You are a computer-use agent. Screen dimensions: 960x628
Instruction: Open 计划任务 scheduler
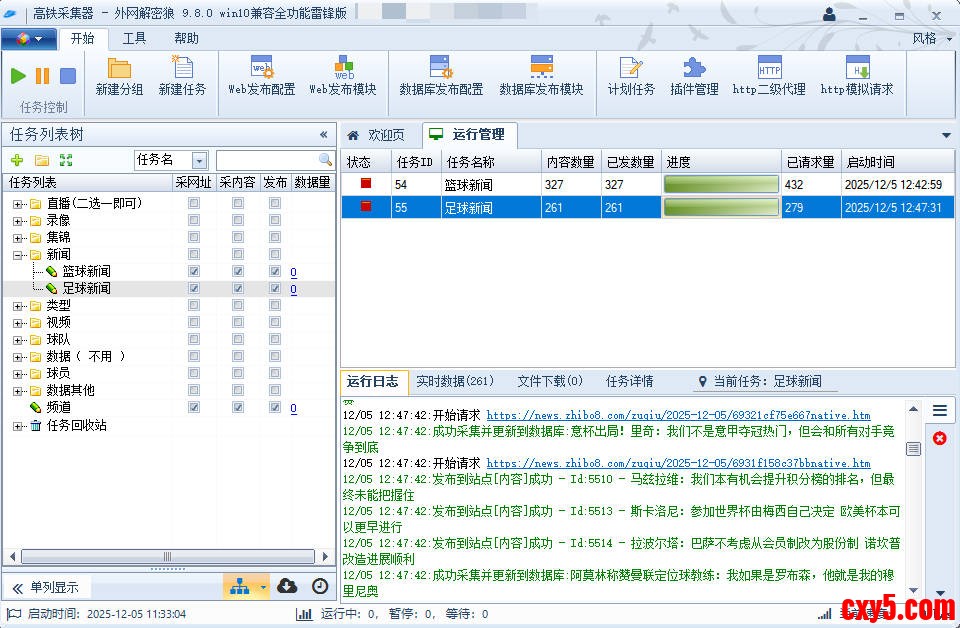pyautogui.click(x=630, y=77)
